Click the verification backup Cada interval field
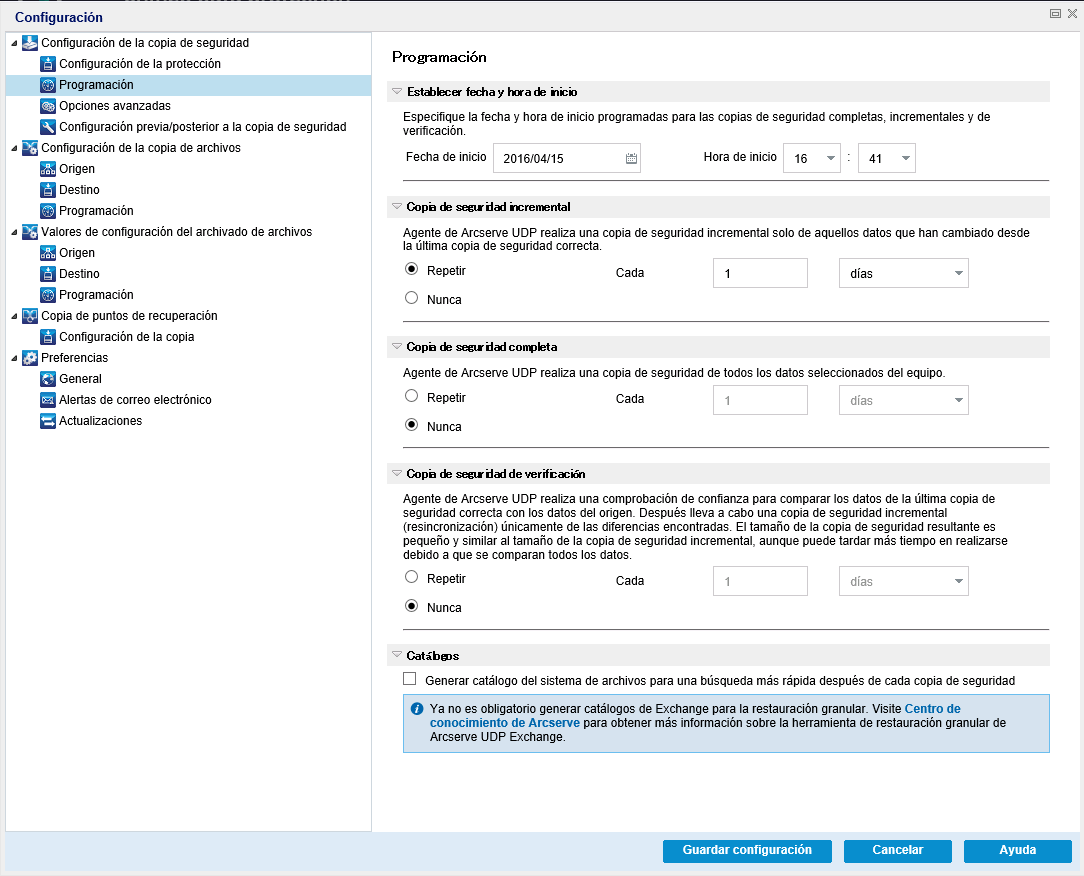 [x=760, y=581]
